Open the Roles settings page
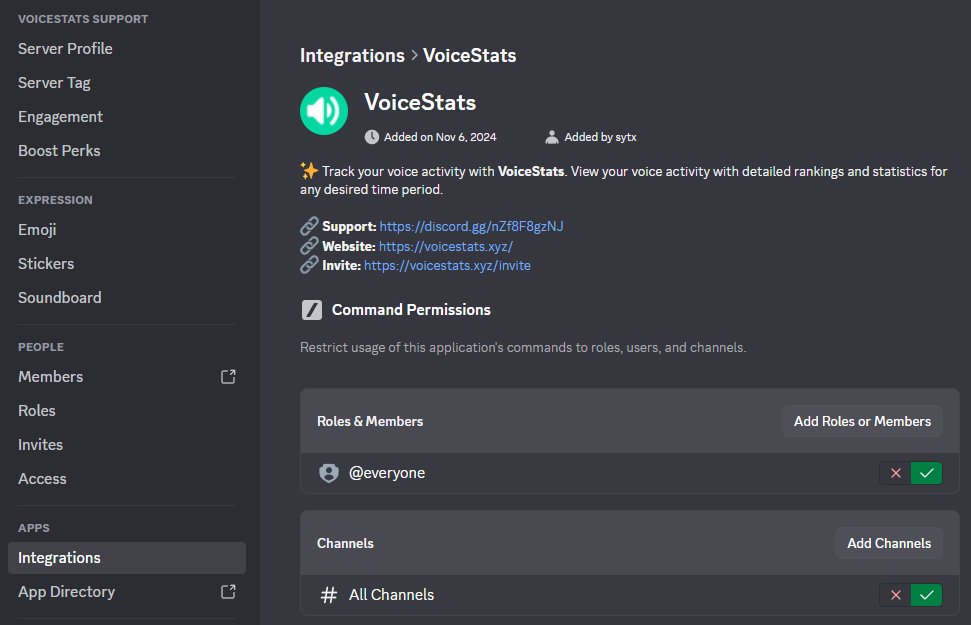 click(37, 411)
